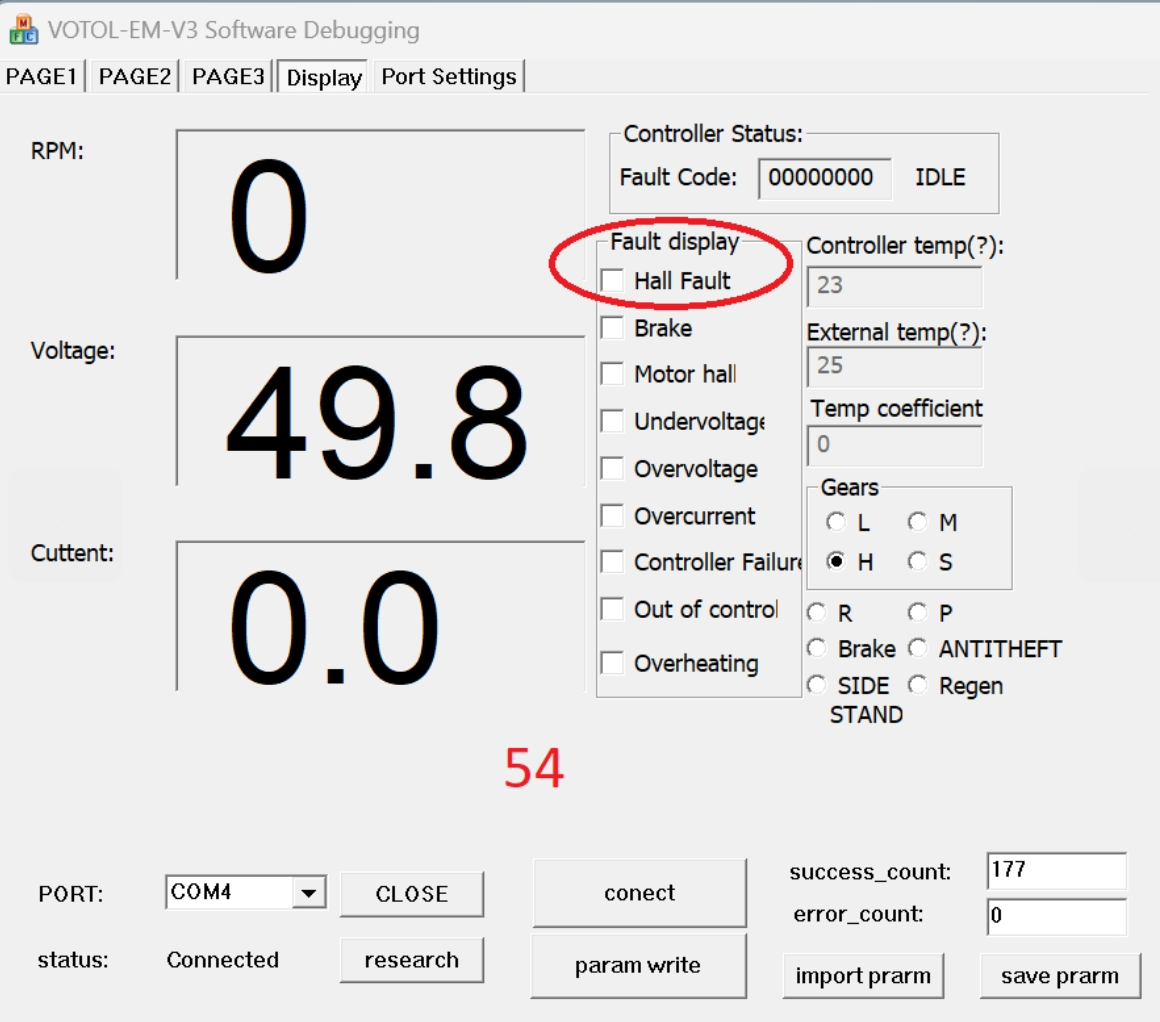Select the Port Settings tab
The height and width of the screenshot is (1022, 1160).
click(x=449, y=77)
